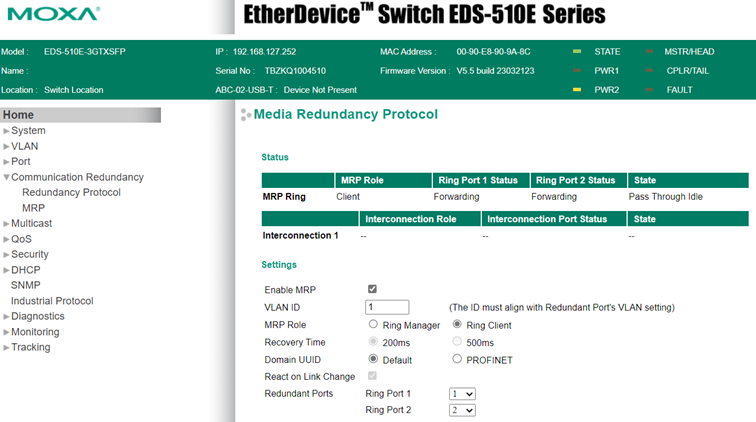Click the PWR2 LED indicator
756x422 pixels.
[x=577, y=90]
